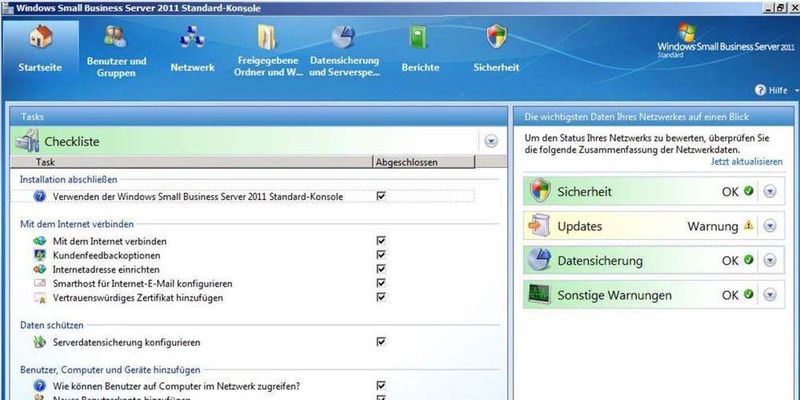Screen dimensions: 800x400
Task: Restore the window with title bar button
Action: 781,8
